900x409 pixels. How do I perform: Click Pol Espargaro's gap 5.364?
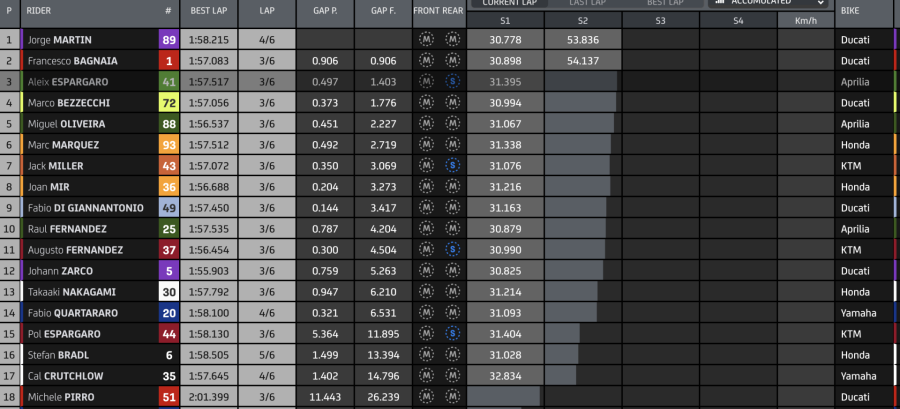(325, 334)
